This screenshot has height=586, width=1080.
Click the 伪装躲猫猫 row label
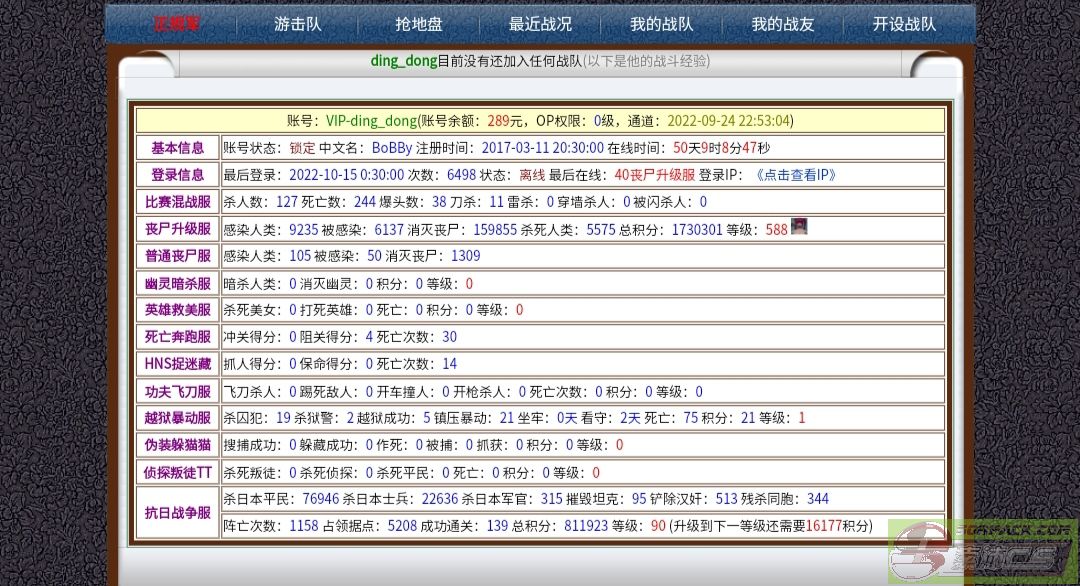click(178, 445)
